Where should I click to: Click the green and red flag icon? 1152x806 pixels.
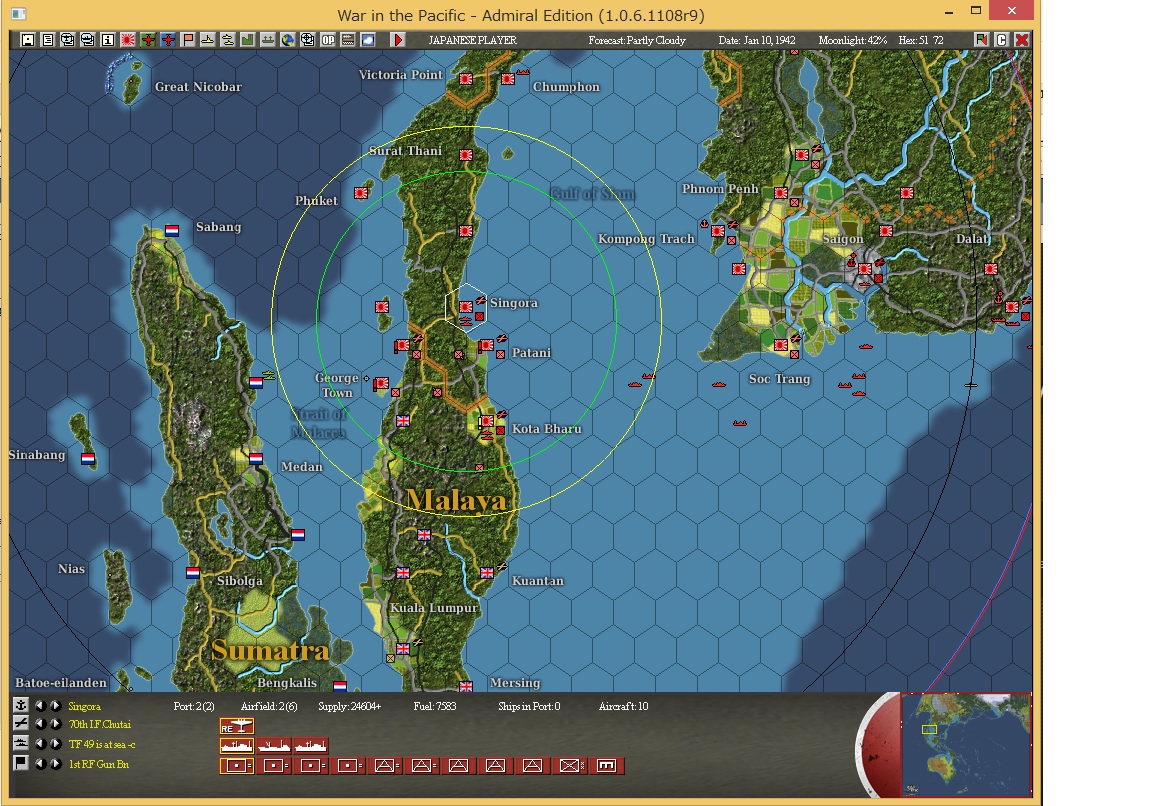982,40
